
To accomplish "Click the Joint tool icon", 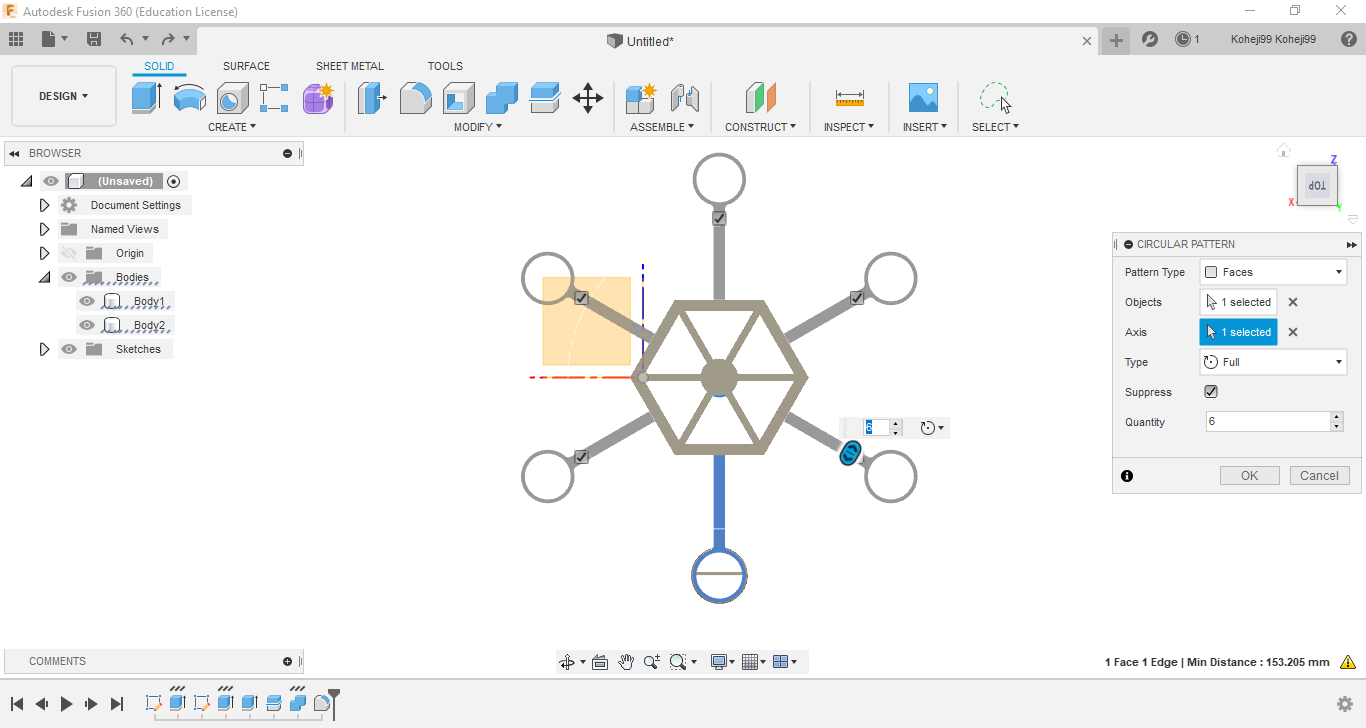I will pos(684,98).
